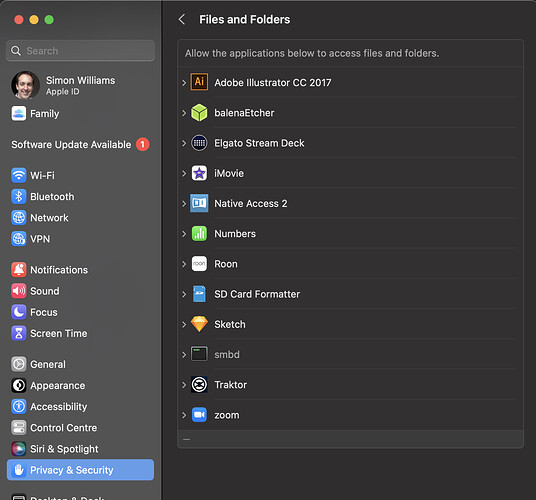
Task: Select the "Elgato Stream Deck" name text
Action: click(259, 143)
